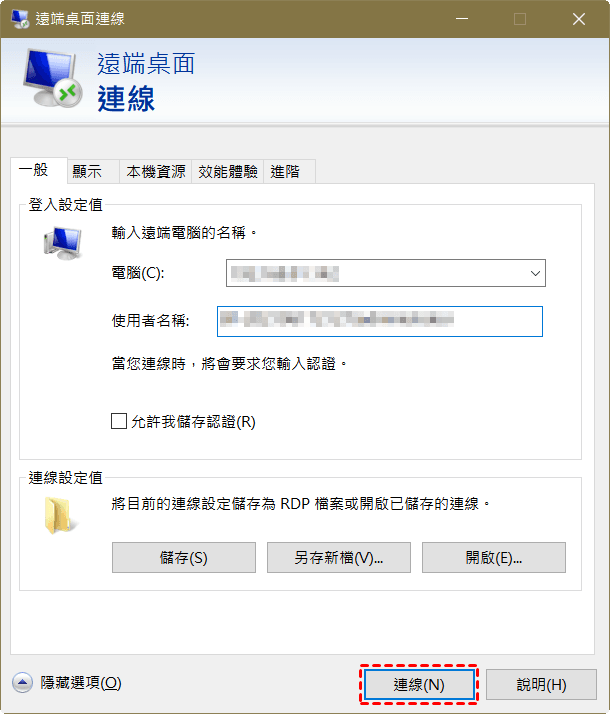
Task: Expand the 電腦 combo box arrow
Action: [535, 273]
